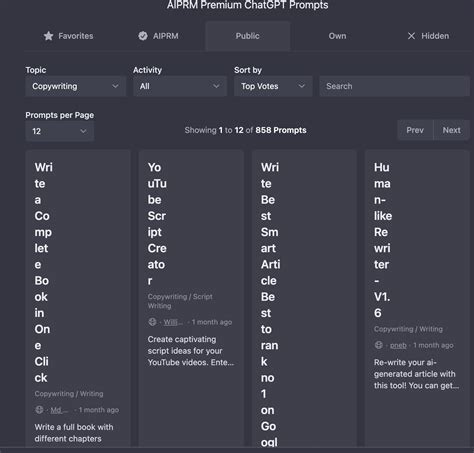This screenshot has height=453, width=474.
Task: Switch to the AIPRM tab
Action: (x=158, y=36)
